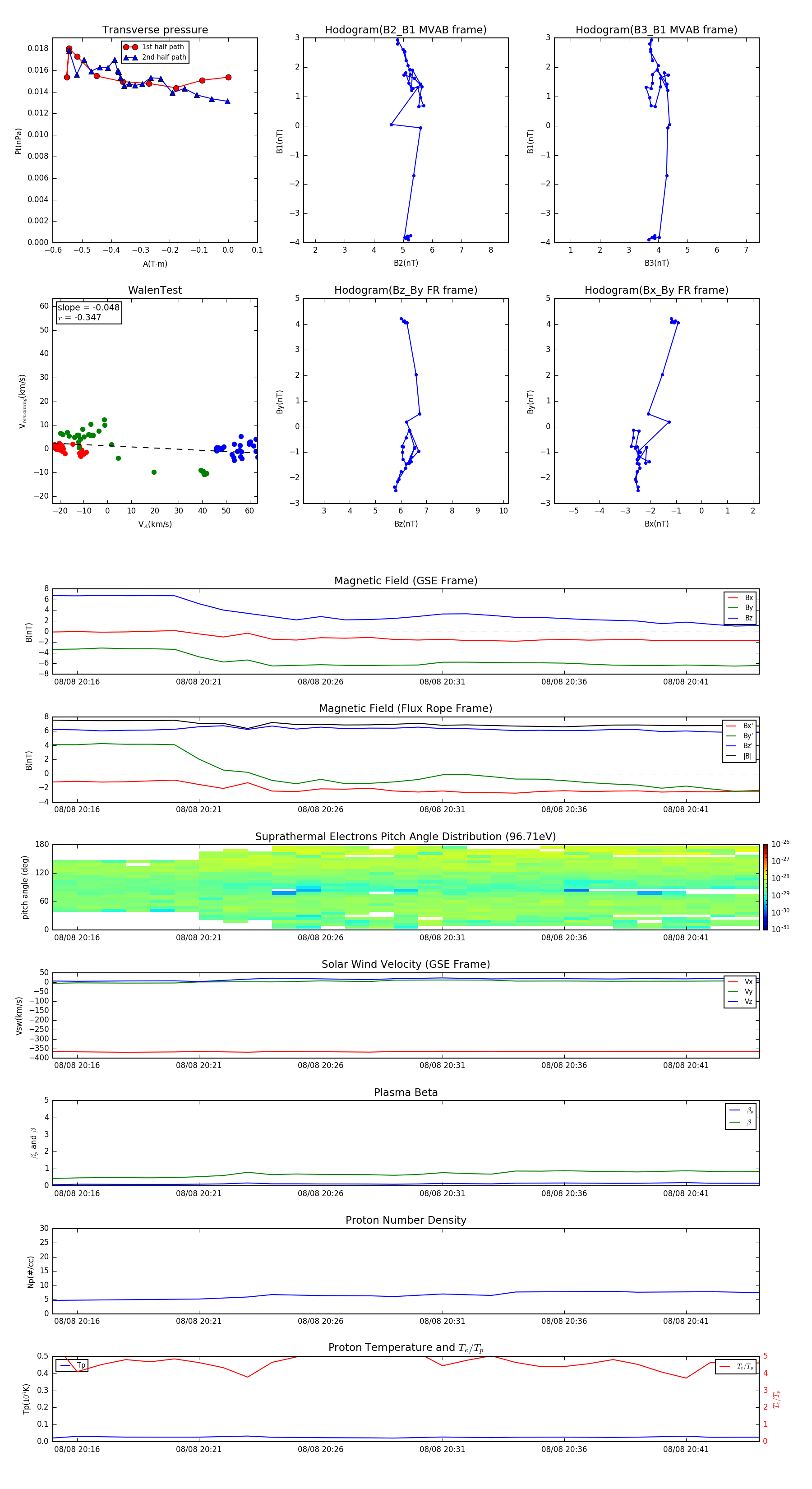
Task: Click the pitch angle color scale bar
Action: pos(765,887)
